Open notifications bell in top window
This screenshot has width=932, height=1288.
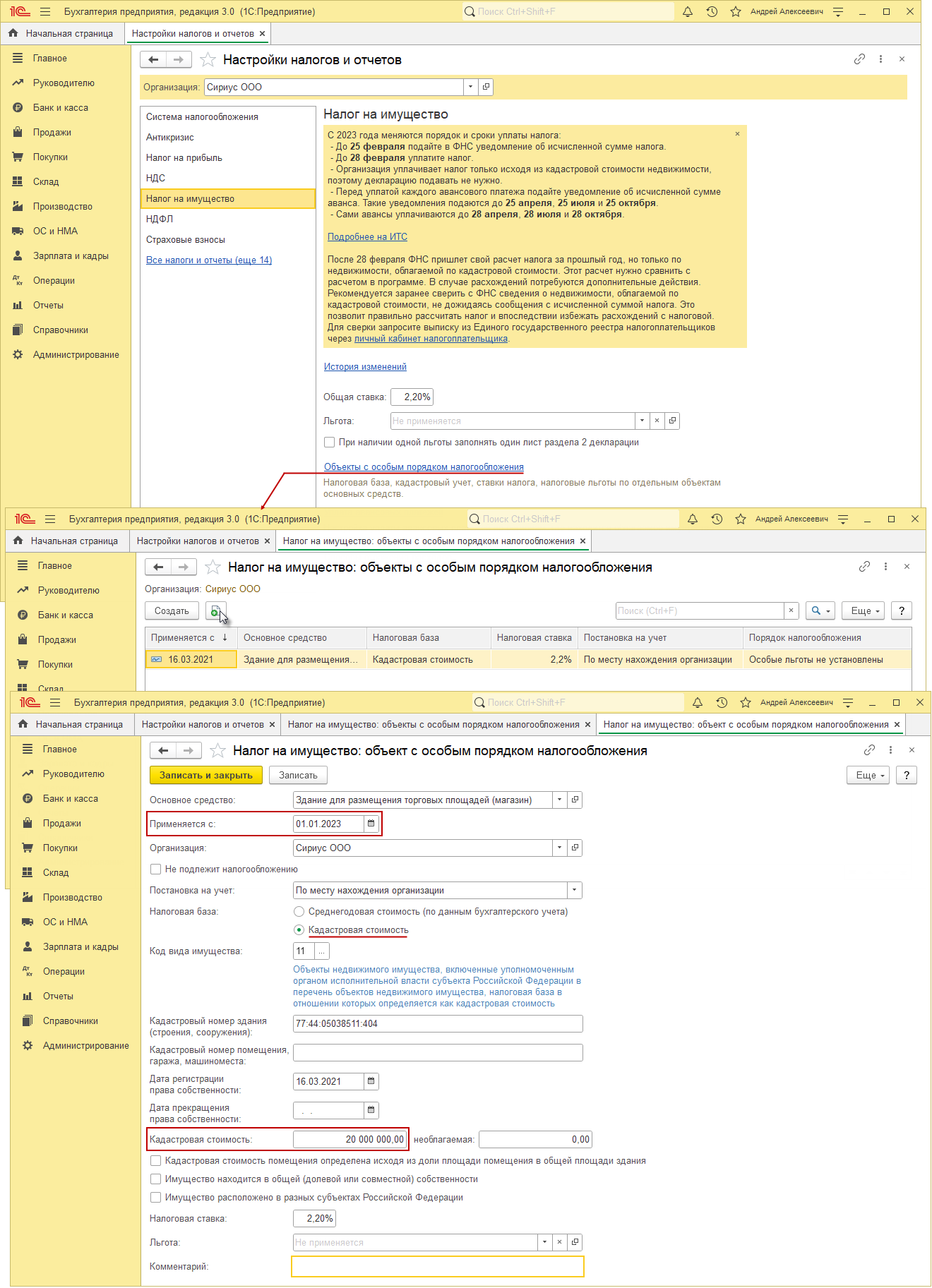(x=688, y=11)
